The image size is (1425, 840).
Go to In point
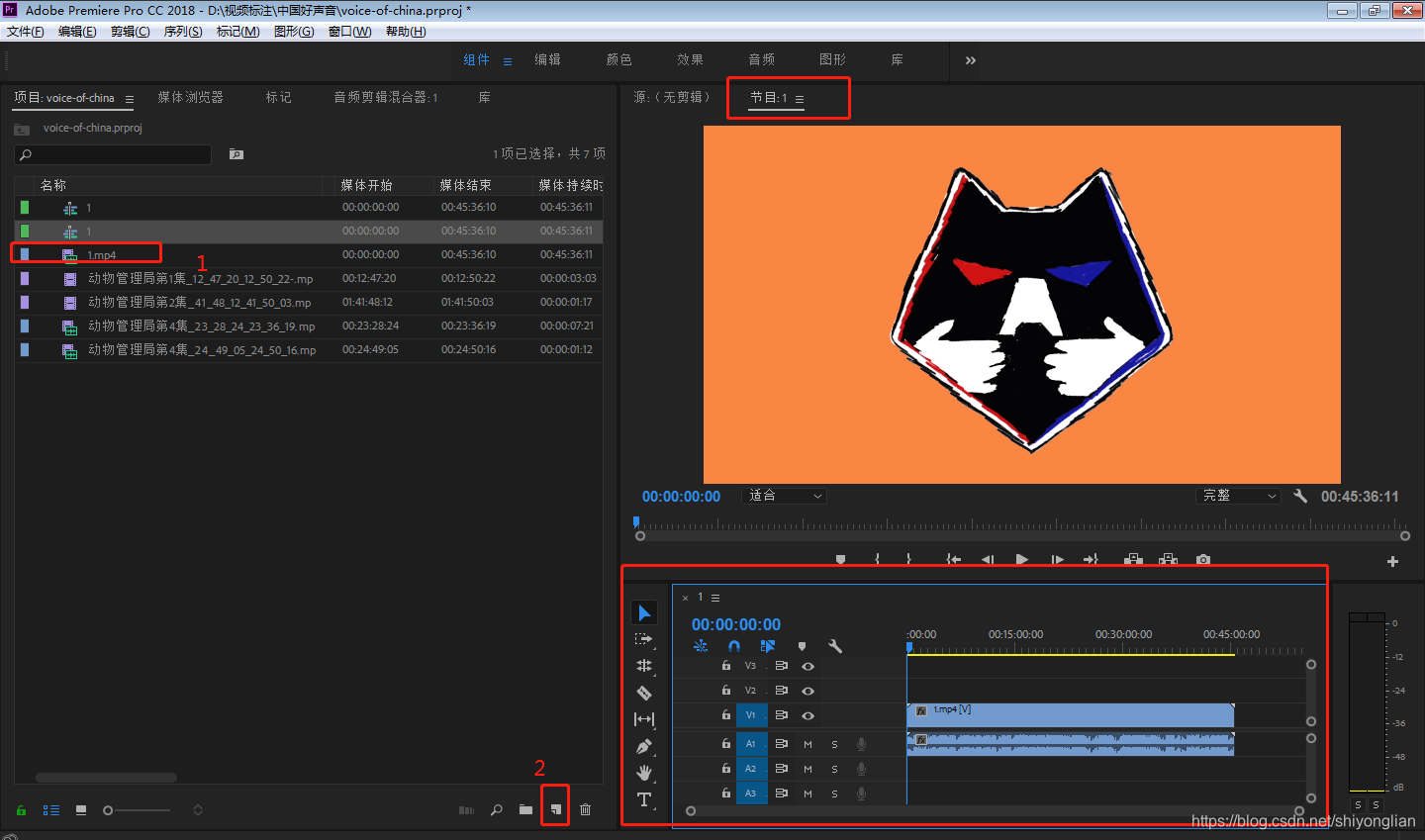click(953, 559)
